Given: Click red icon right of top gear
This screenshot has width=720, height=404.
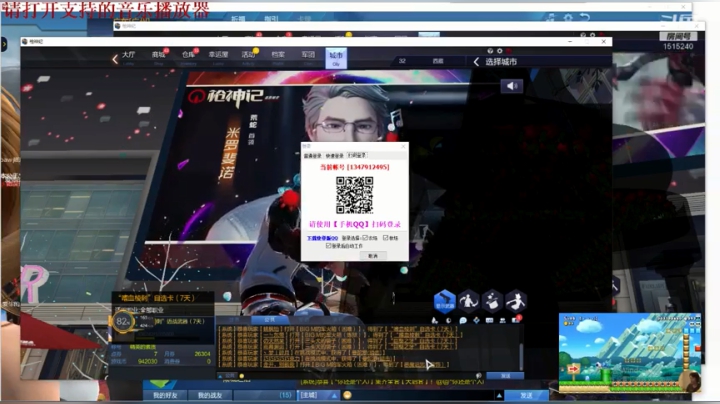Looking at the screenshot, I should click(509, 50).
